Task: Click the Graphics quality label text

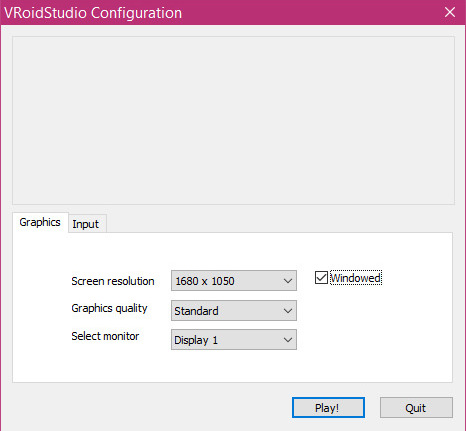Action: 109,308
